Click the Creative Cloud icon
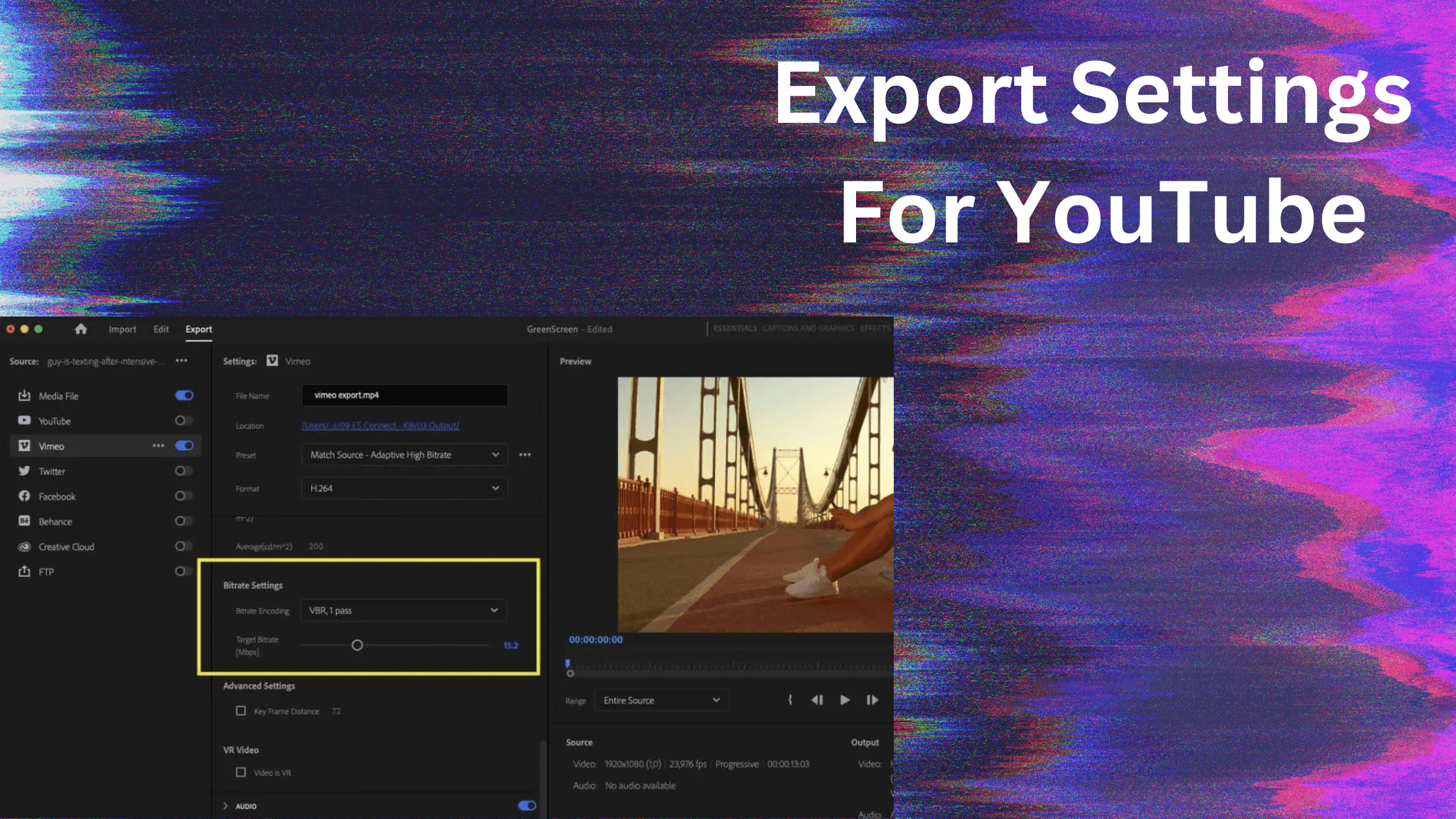The height and width of the screenshot is (819, 1456). click(25, 547)
